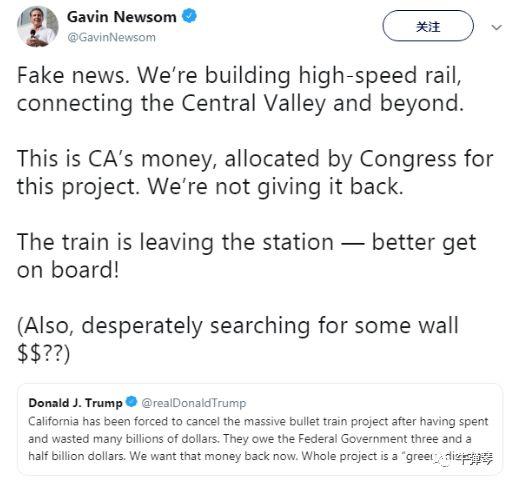Expand the tweet options chevron menu
Viewport: 508px width, 481px height.
coord(497,27)
